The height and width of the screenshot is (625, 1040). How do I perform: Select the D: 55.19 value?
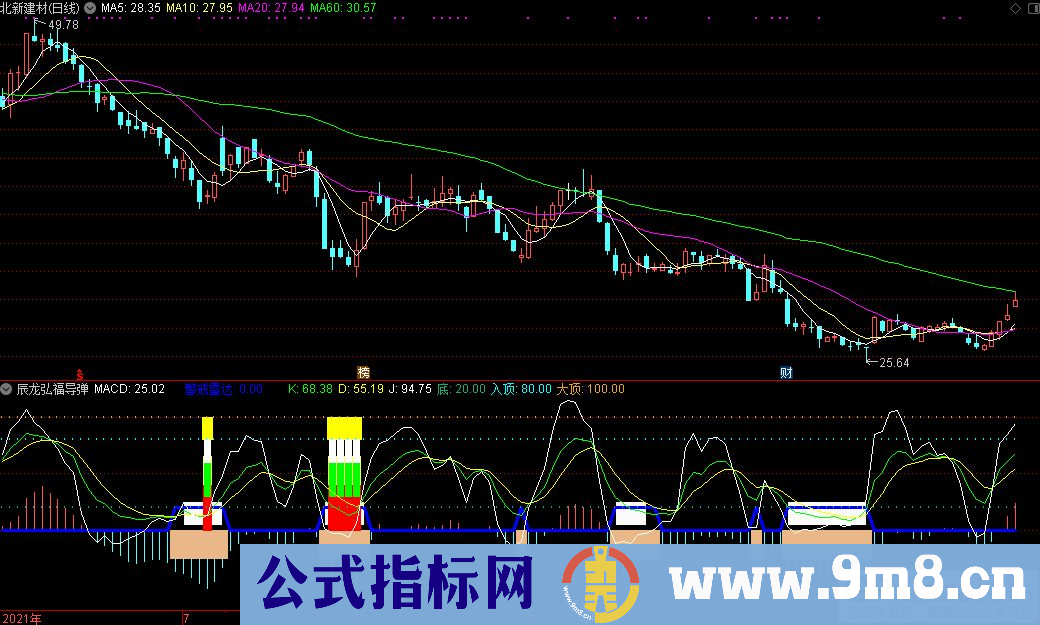coord(361,389)
